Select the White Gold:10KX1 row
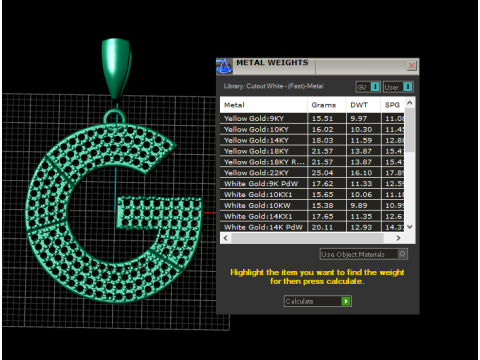Screen dimensions: 480x360 pyautogui.click(x=312, y=195)
